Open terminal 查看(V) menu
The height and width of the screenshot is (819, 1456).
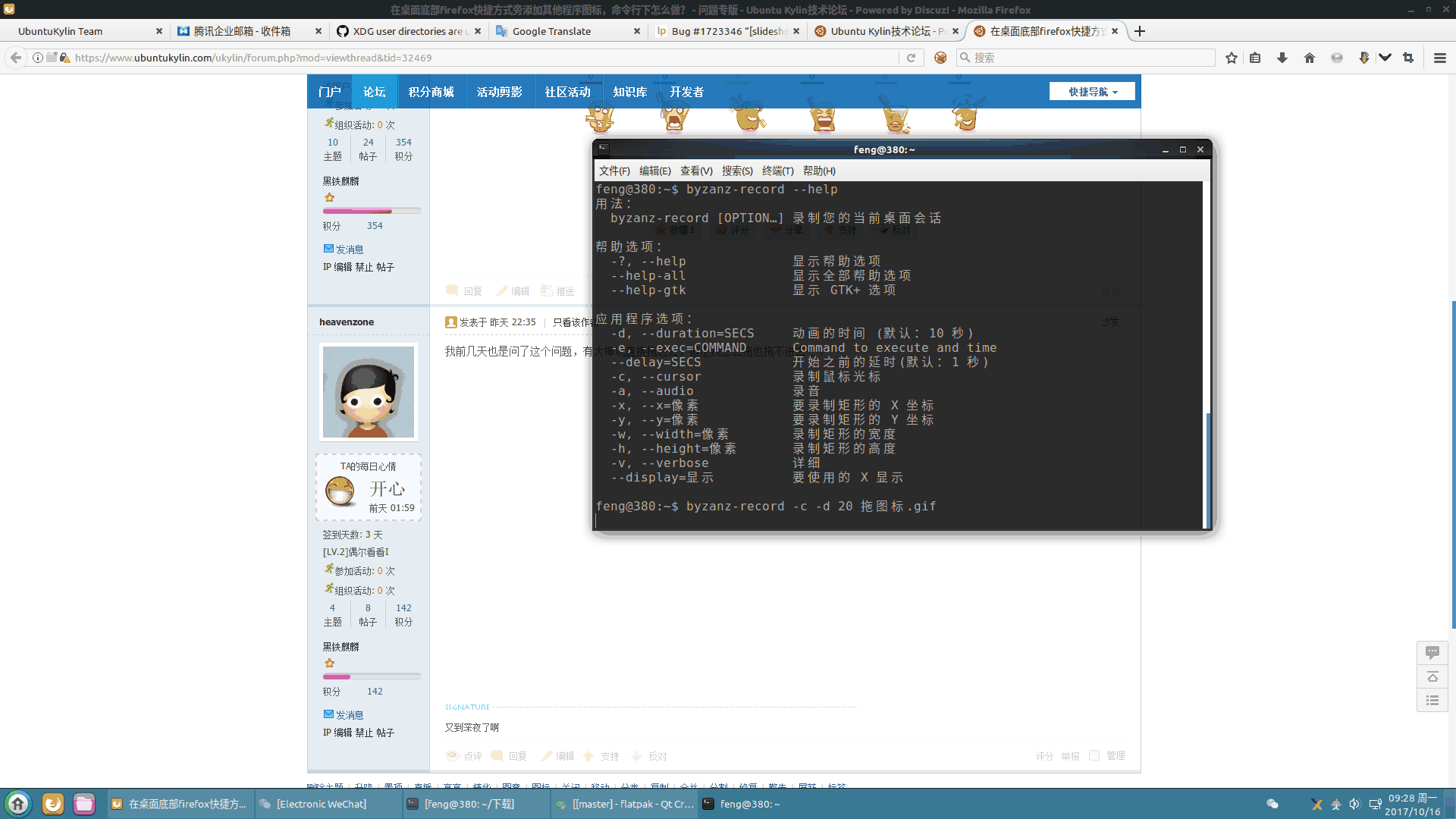pyautogui.click(x=696, y=171)
